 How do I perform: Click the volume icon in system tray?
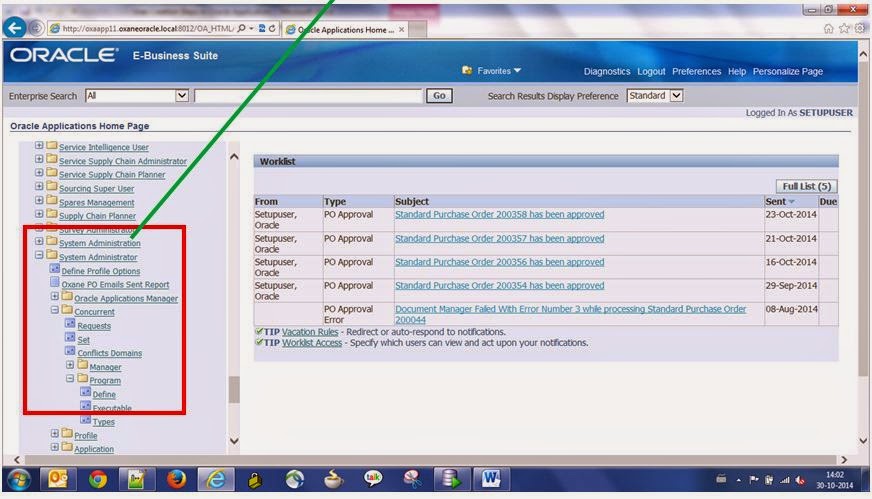(800, 480)
